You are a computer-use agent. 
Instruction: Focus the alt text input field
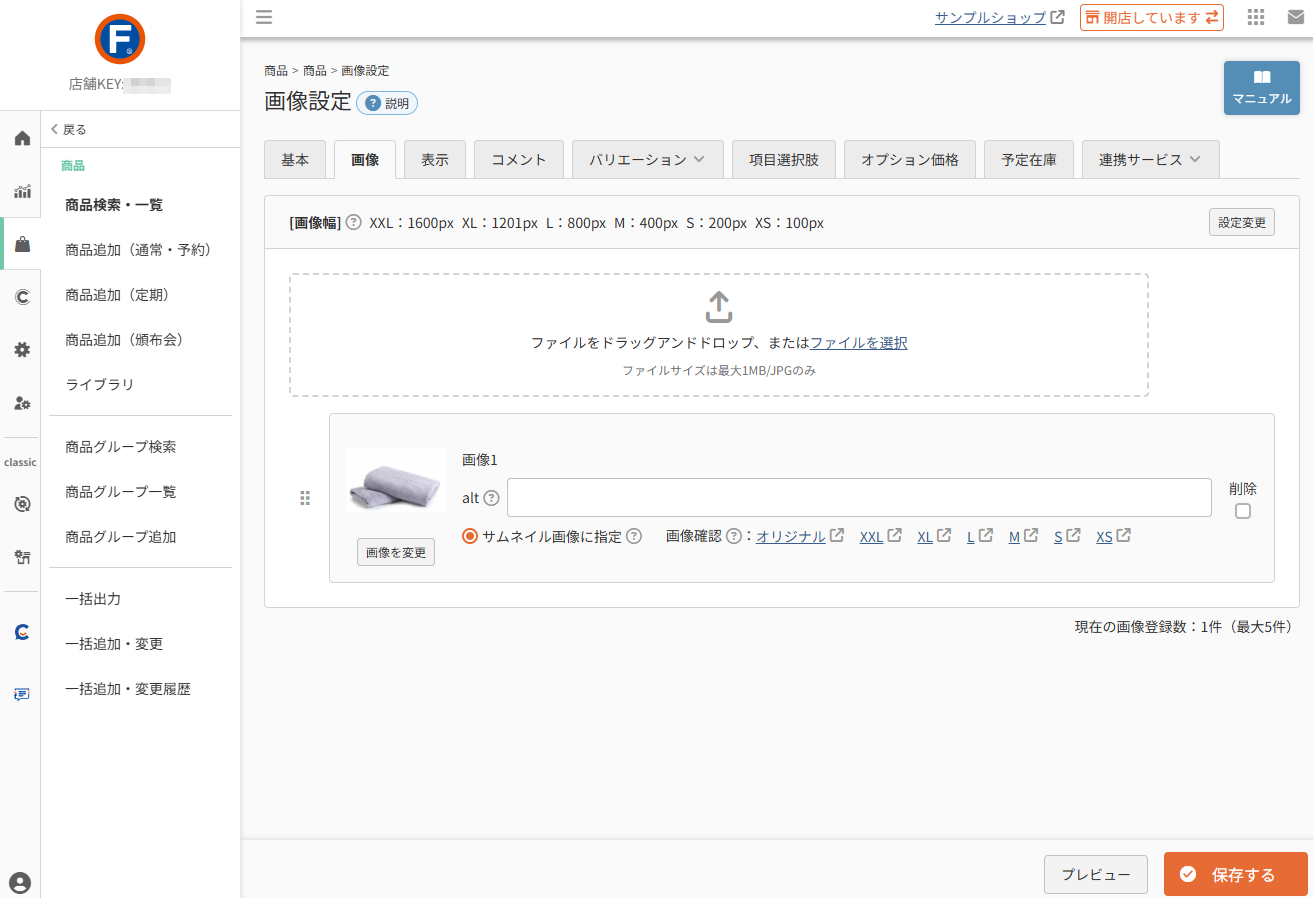click(859, 498)
